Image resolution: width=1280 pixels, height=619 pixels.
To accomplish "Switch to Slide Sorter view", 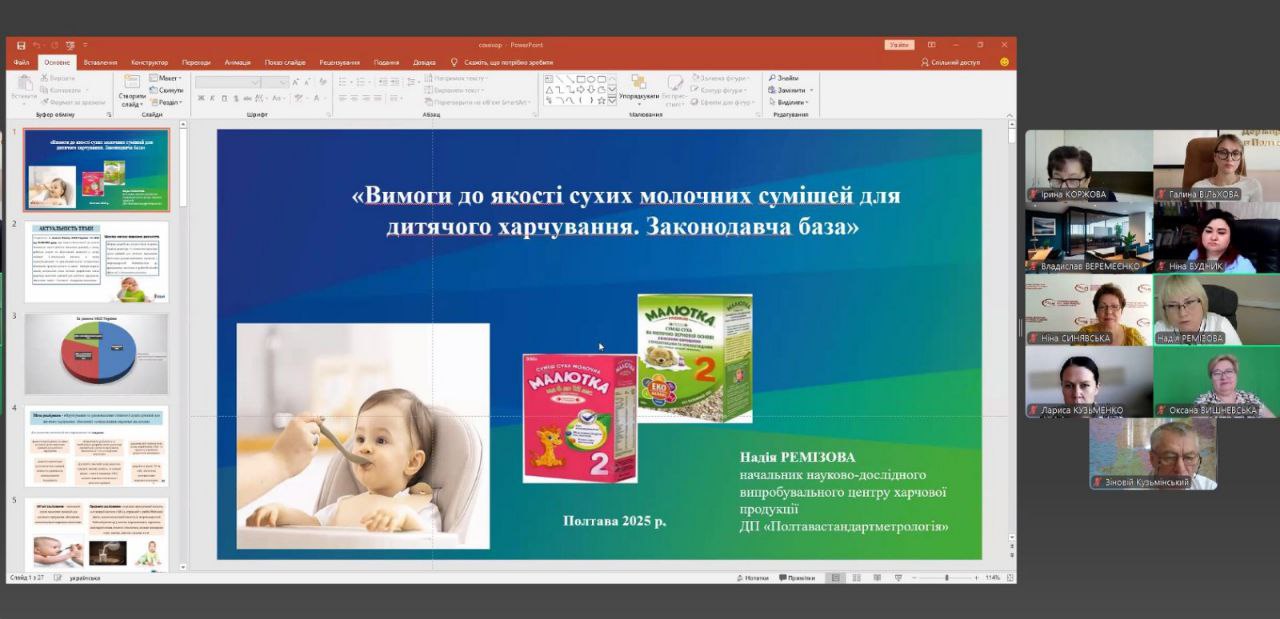I will click(857, 578).
